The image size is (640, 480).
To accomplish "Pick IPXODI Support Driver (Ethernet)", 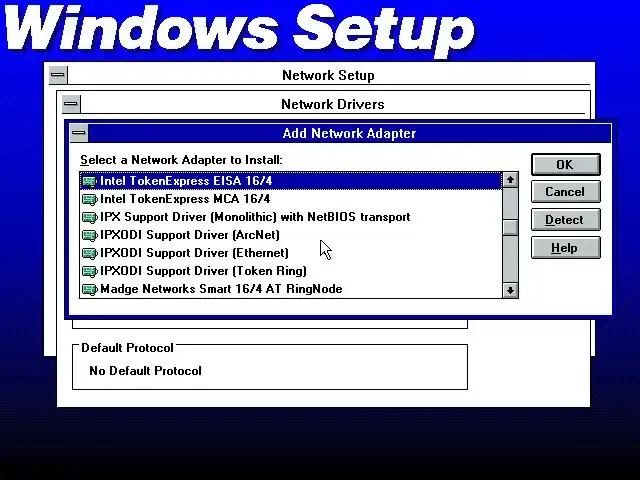I will coord(291,253).
